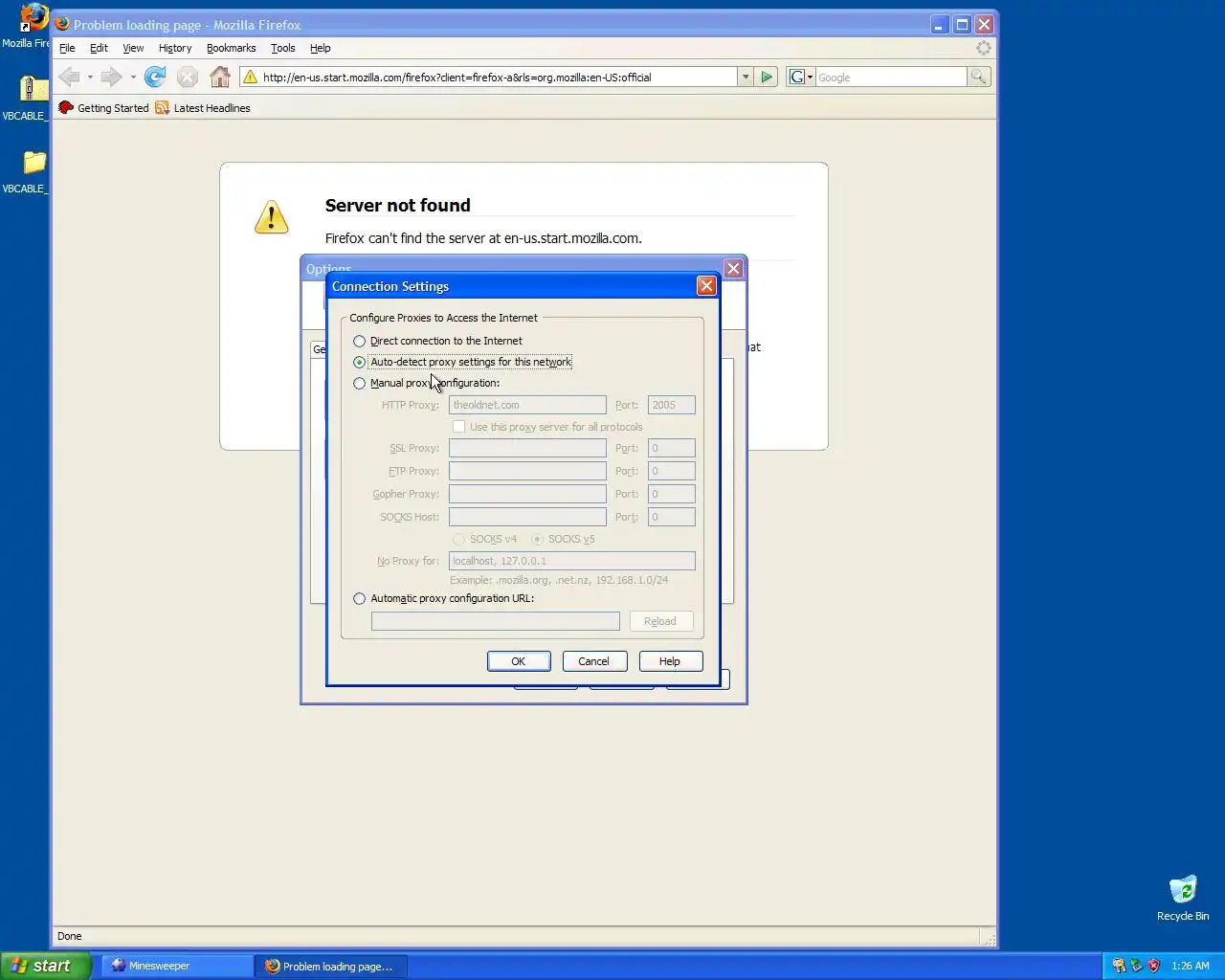Image resolution: width=1225 pixels, height=980 pixels.
Task: Click the HTTP Proxy Port field
Action: coord(671,405)
